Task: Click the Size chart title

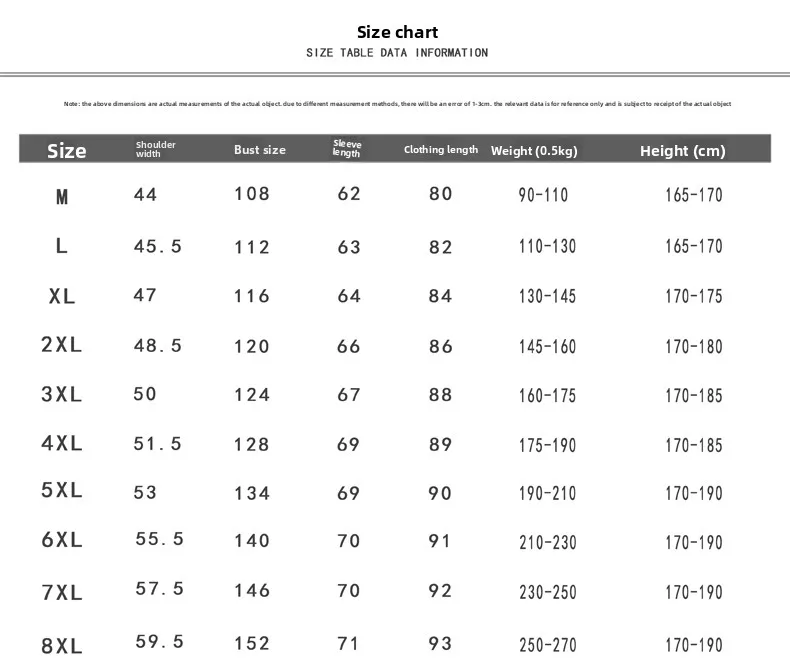Action: 397,32
